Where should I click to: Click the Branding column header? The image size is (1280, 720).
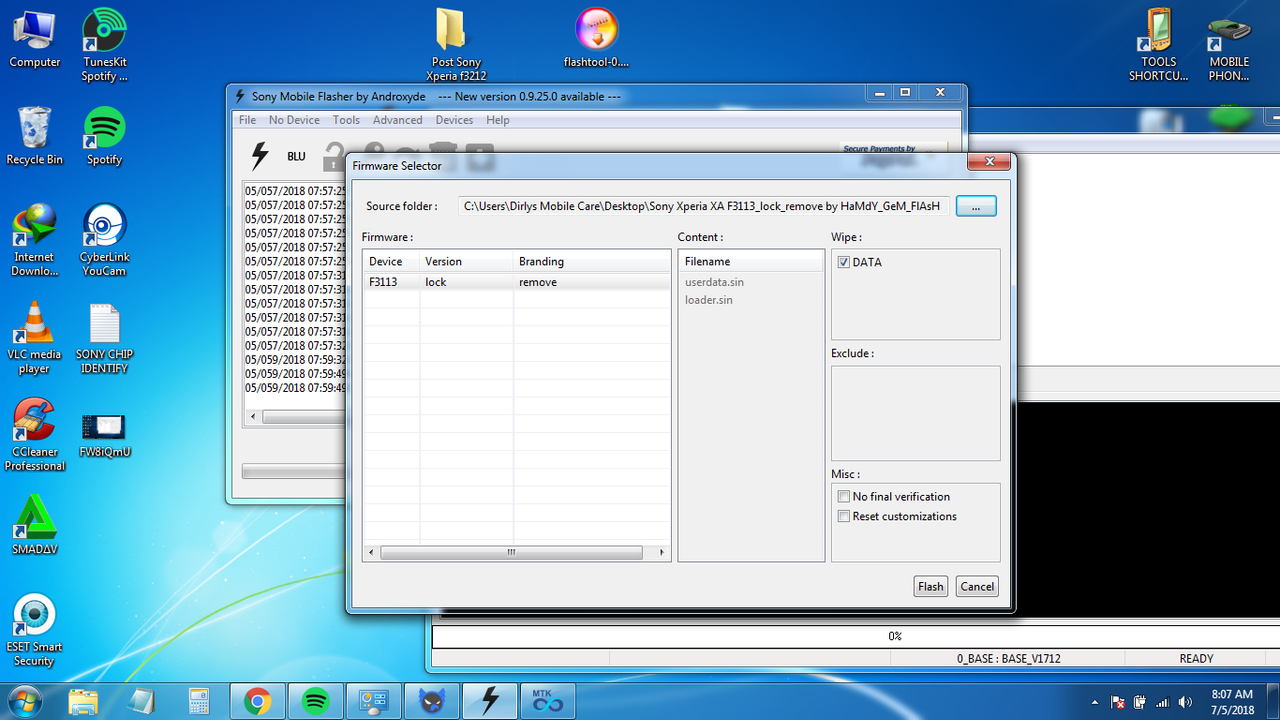(x=591, y=261)
